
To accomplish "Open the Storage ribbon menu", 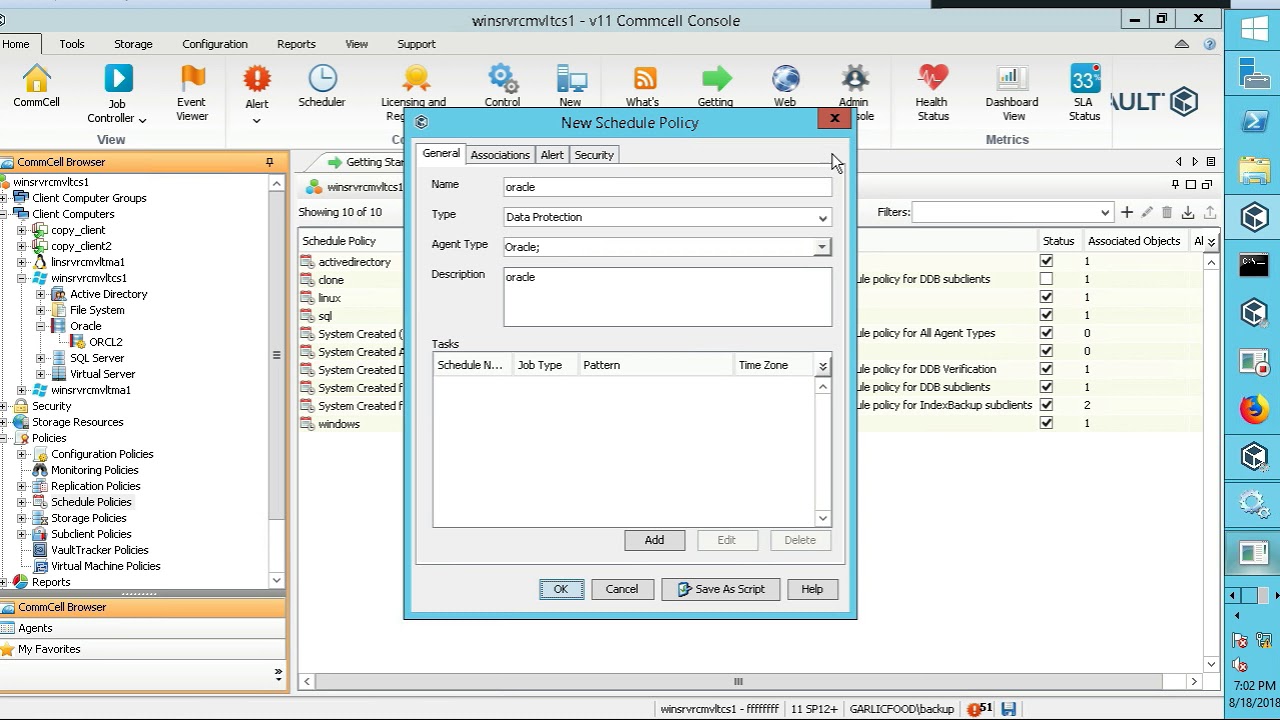I will (x=133, y=44).
